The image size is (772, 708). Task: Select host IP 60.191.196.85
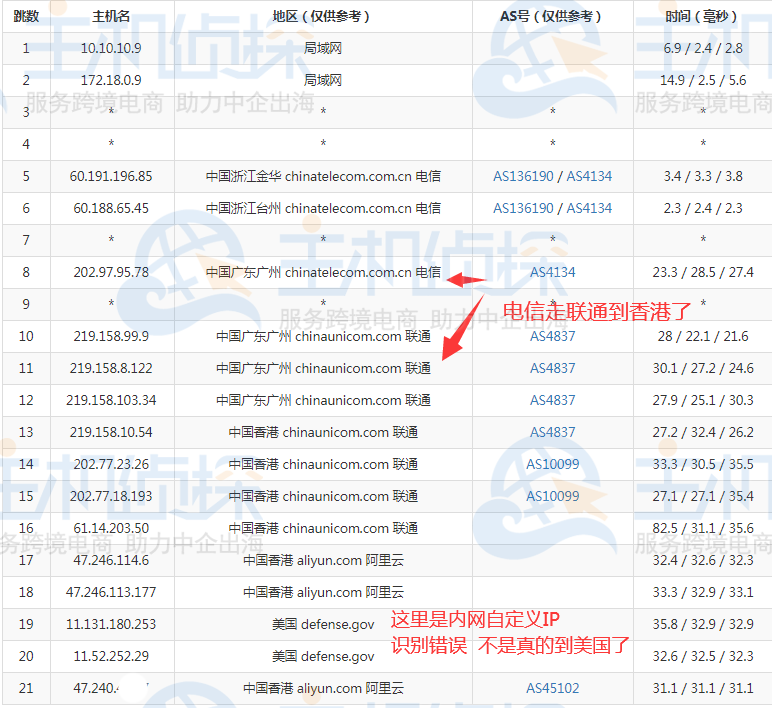(111, 176)
